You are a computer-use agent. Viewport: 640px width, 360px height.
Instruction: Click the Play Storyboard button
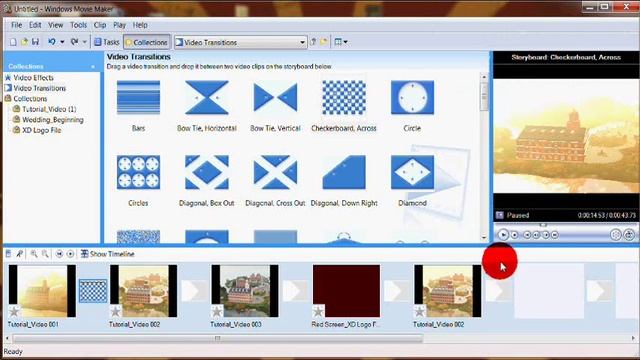(x=70, y=254)
